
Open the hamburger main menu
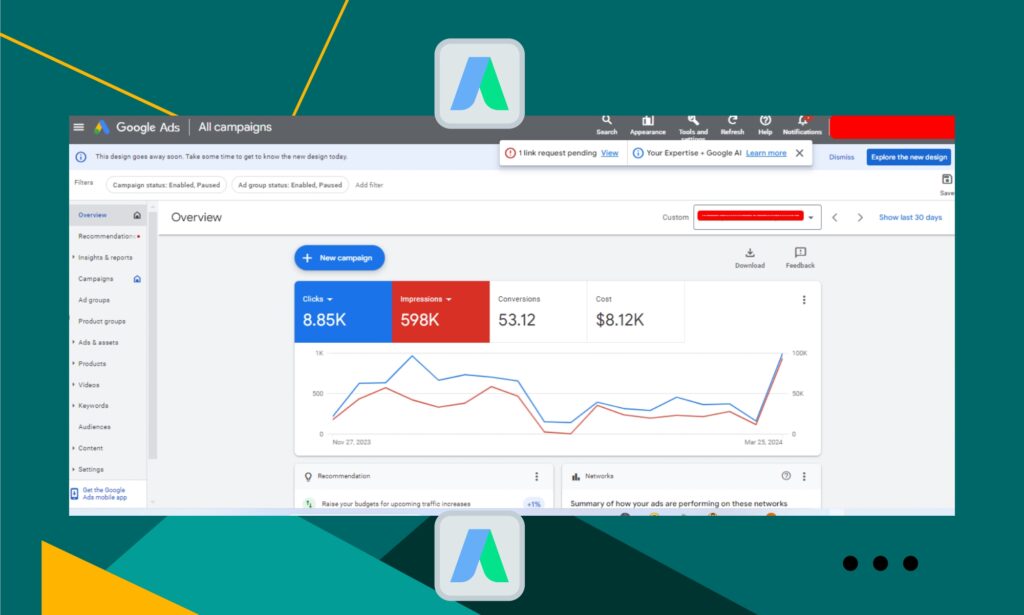tap(79, 127)
